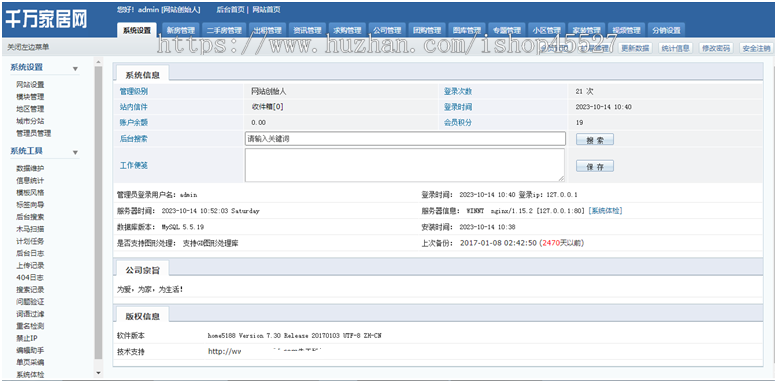This screenshot has width=777, height=383.
Task: Select 上传记录 in the sidebar
Action: coord(30,266)
